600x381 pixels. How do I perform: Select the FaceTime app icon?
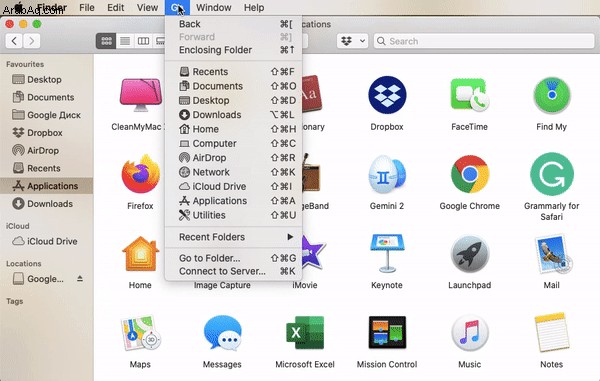[x=470, y=95]
